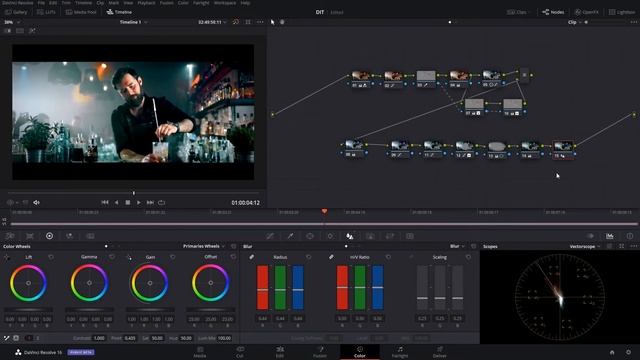Open the Scopes panel three-dot options menu
The height and width of the screenshot is (360, 640).
pos(633,246)
